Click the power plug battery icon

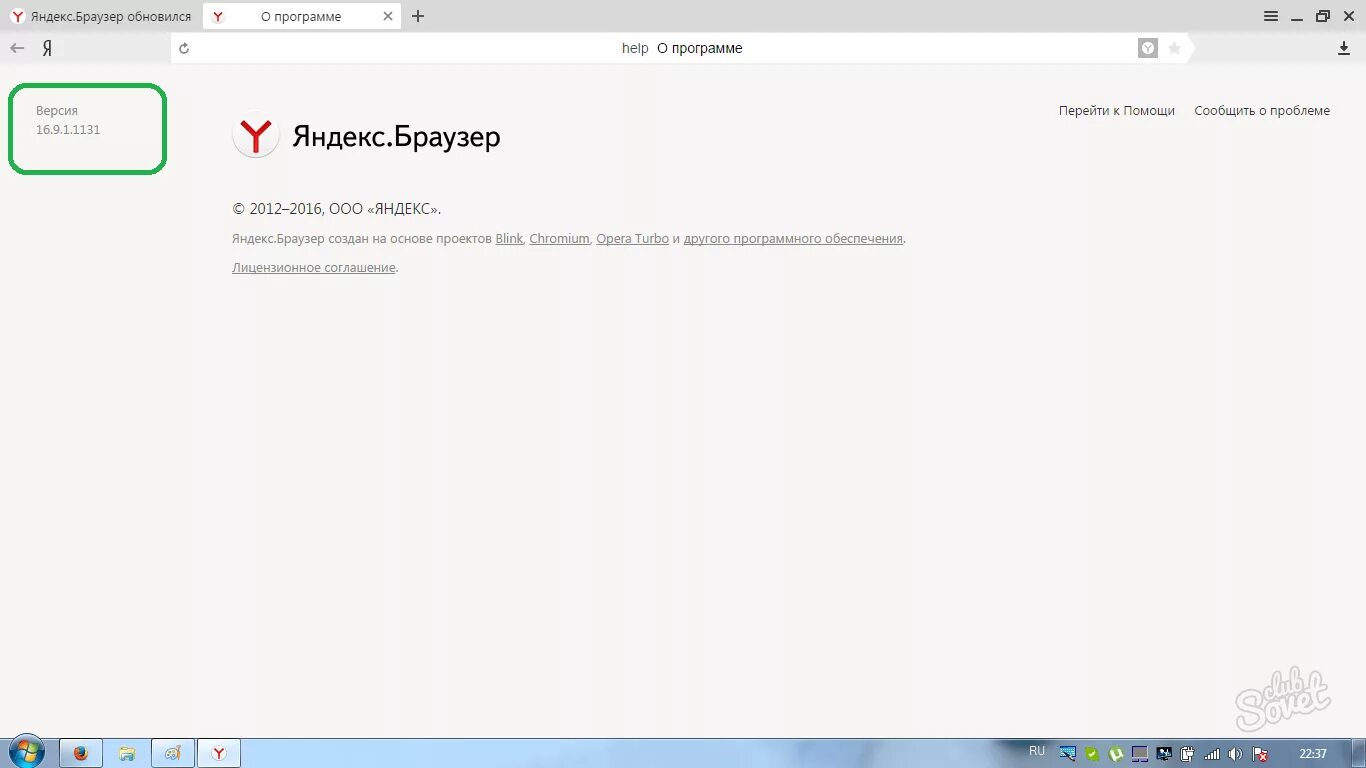(x=1188, y=754)
